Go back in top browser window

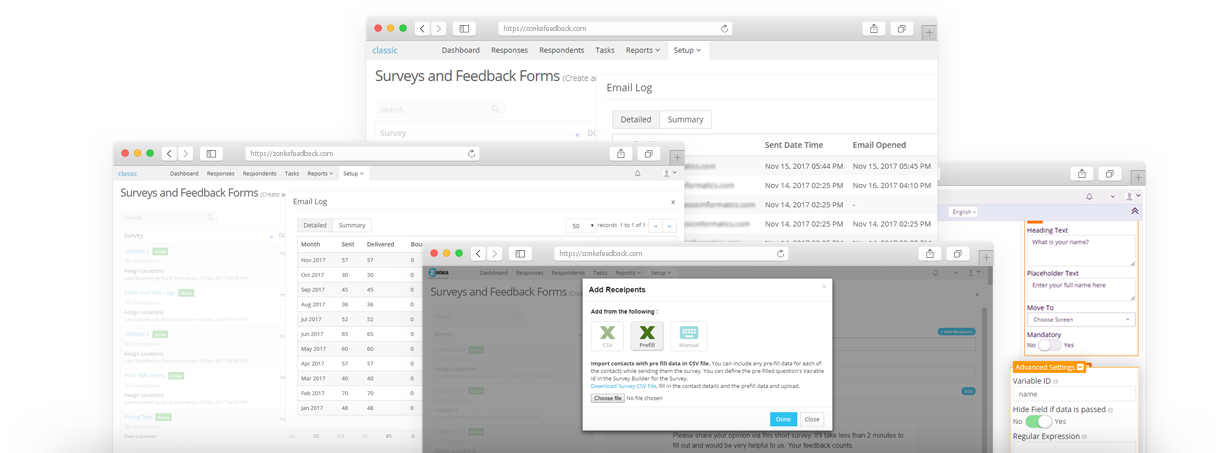[422, 29]
